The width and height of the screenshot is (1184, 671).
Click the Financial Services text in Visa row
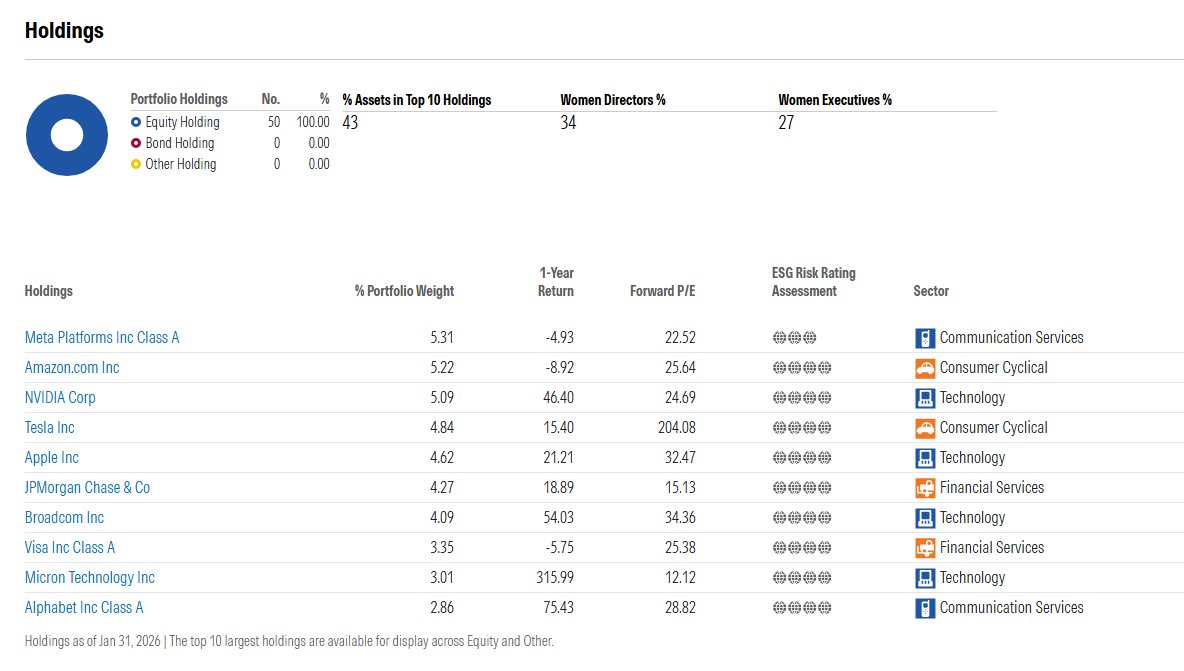pos(991,548)
